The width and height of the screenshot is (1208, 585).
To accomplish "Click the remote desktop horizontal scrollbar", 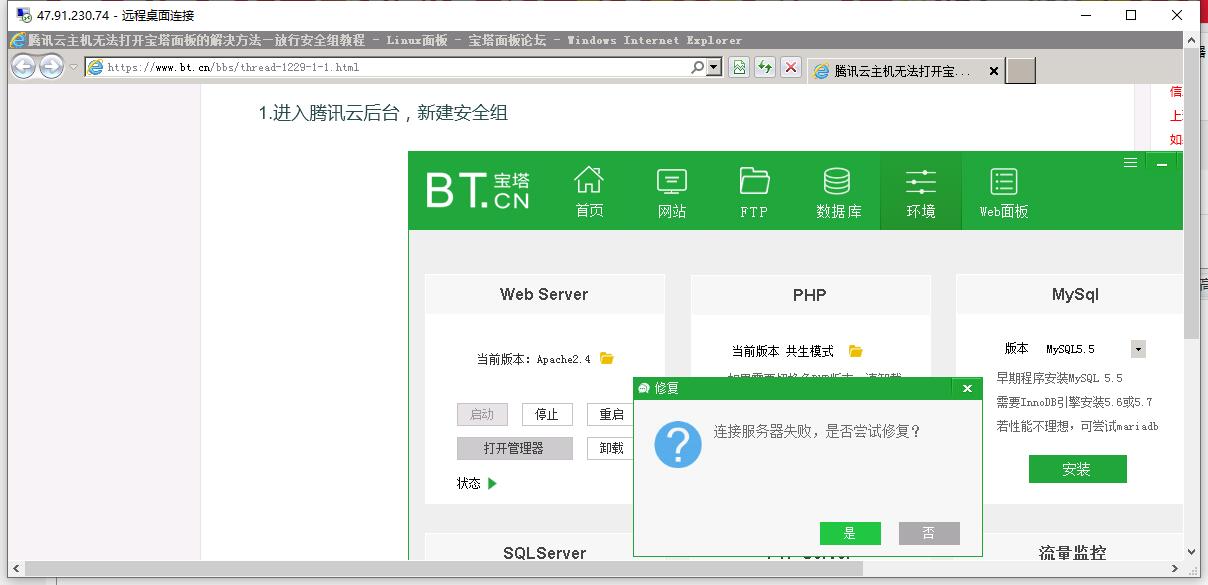I will pos(444,568).
